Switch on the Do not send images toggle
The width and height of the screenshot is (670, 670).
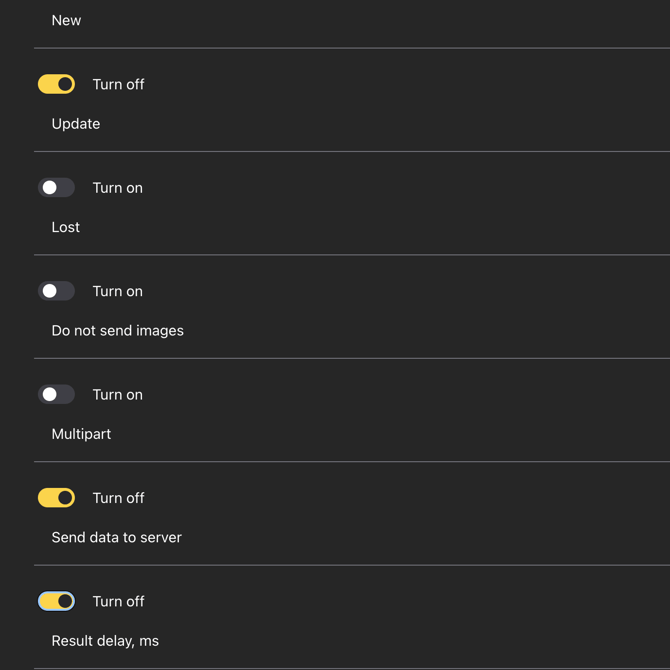click(56, 291)
